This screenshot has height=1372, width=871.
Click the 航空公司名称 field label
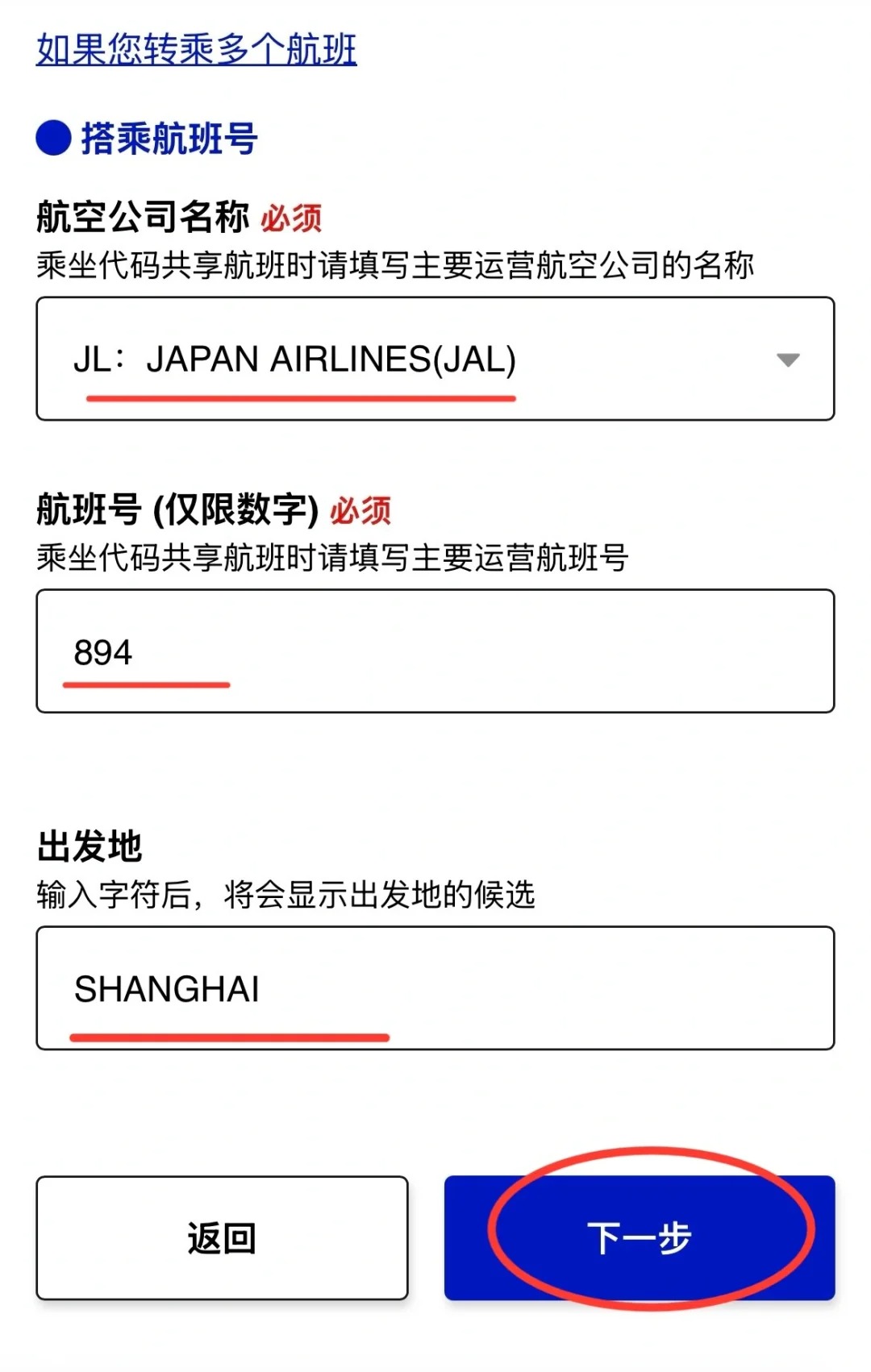(x=143, y=218)
